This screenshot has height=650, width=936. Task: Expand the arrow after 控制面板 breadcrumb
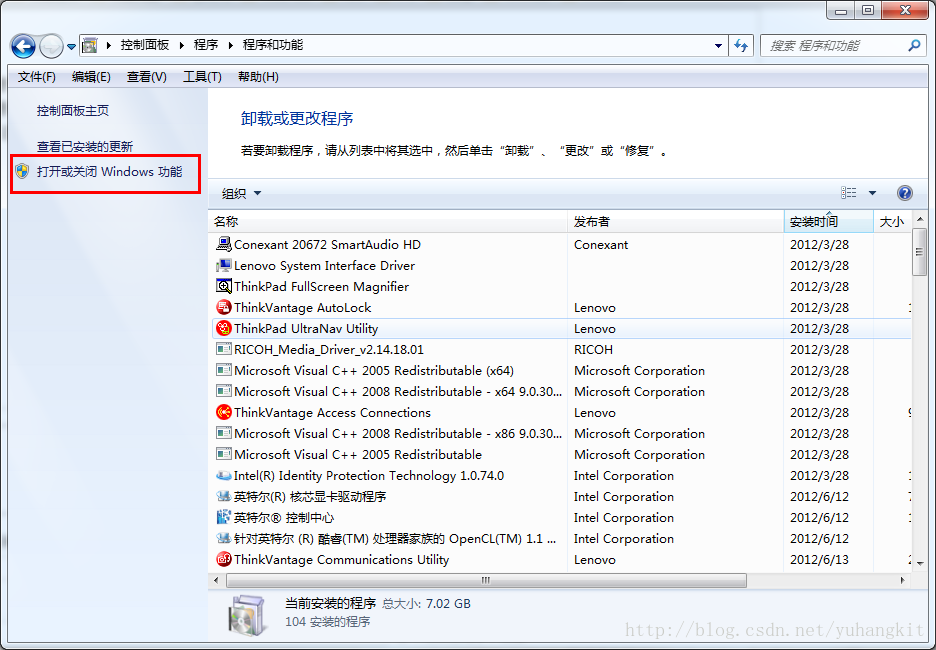[181, 45]
